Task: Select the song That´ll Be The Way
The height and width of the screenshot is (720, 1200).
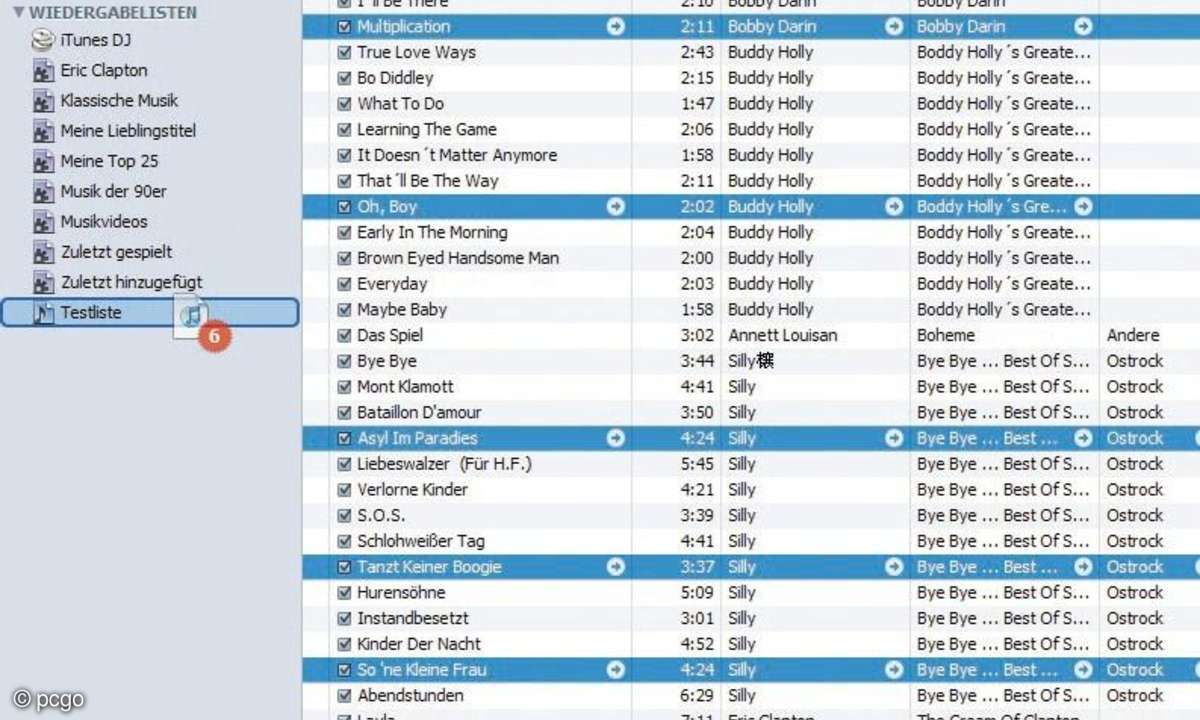Action: click(x=427, y=181)
